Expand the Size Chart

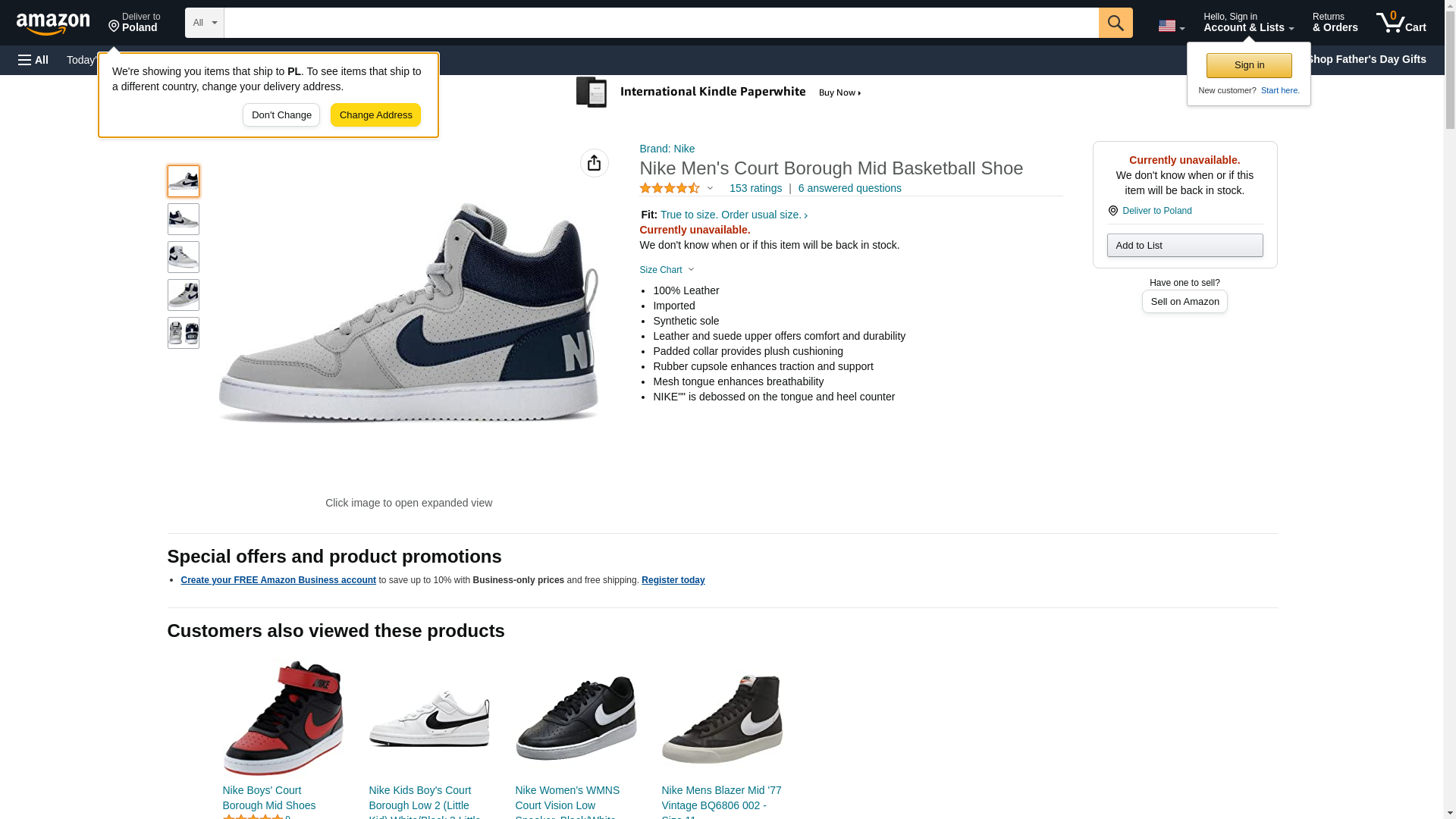[x=667, y=270]
